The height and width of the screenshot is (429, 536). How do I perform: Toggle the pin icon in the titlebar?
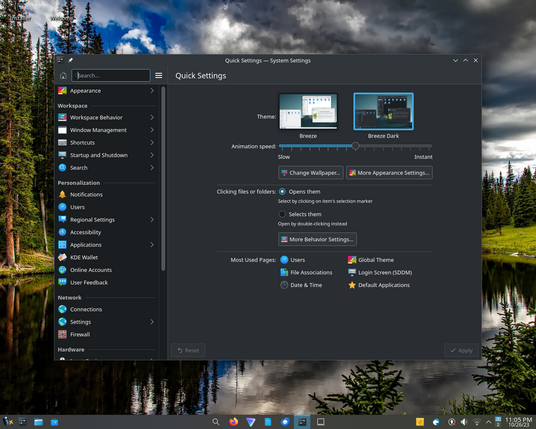click(x=70, y=61)
